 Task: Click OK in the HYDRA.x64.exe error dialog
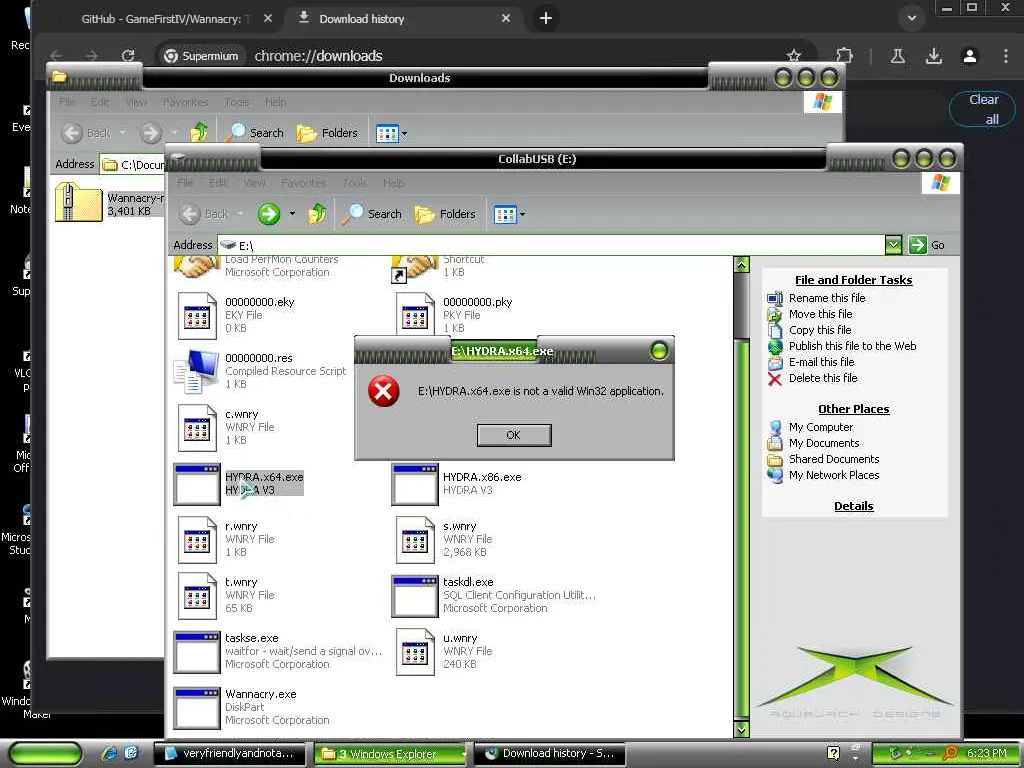pos(514,435)
